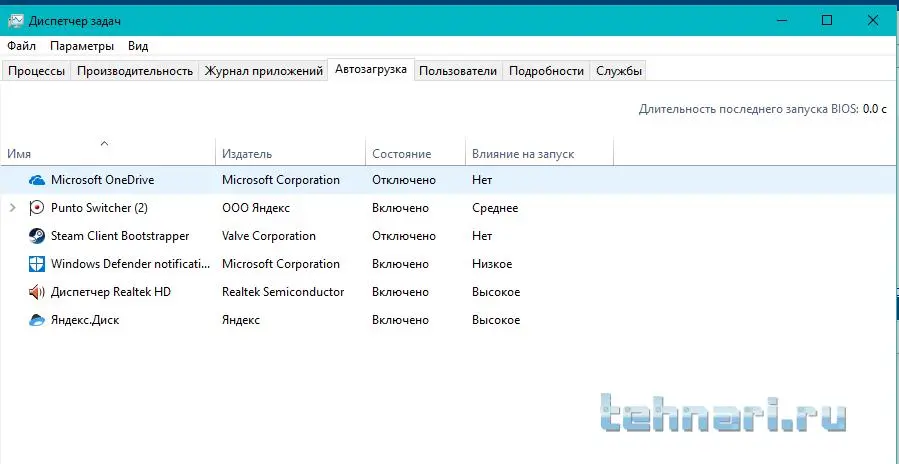Viewport: 899px width, 464px height.
Task: Click the Realtek HD speaker icon
Action: click(37, 293)
